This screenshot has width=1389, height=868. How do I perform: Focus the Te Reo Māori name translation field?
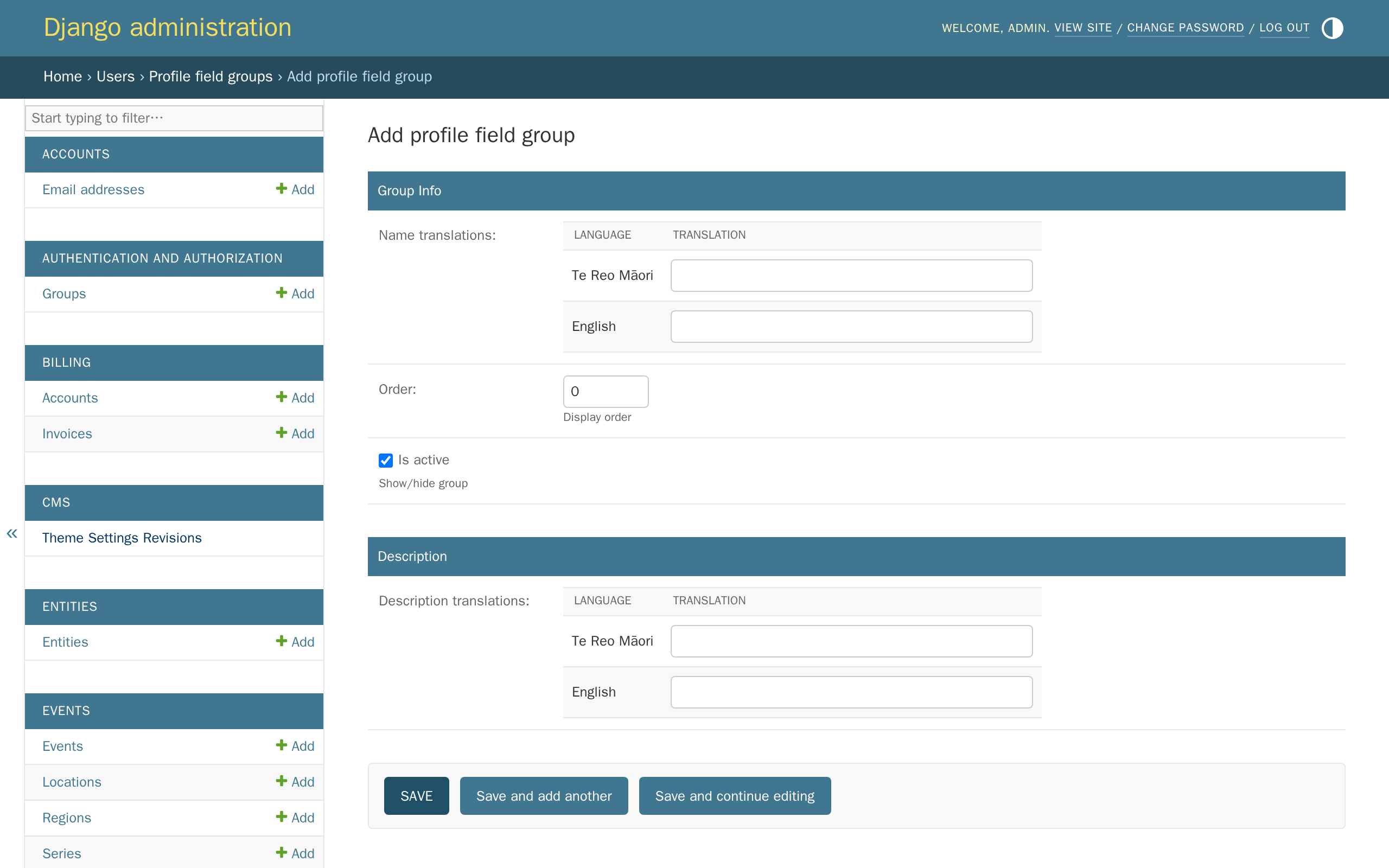851,276
